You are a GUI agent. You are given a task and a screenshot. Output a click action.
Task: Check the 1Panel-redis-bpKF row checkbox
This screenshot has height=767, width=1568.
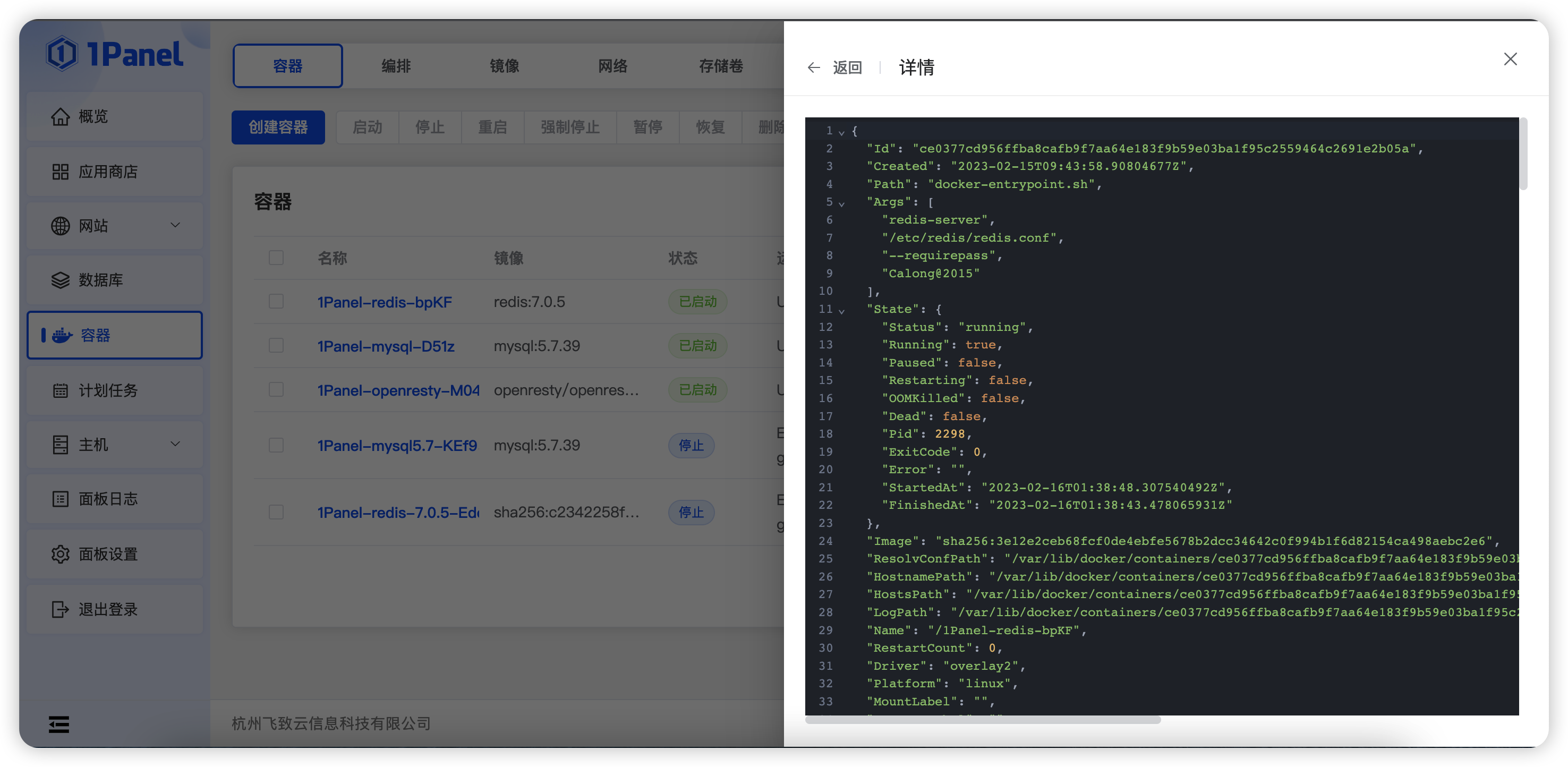click(x=276, y=301)
